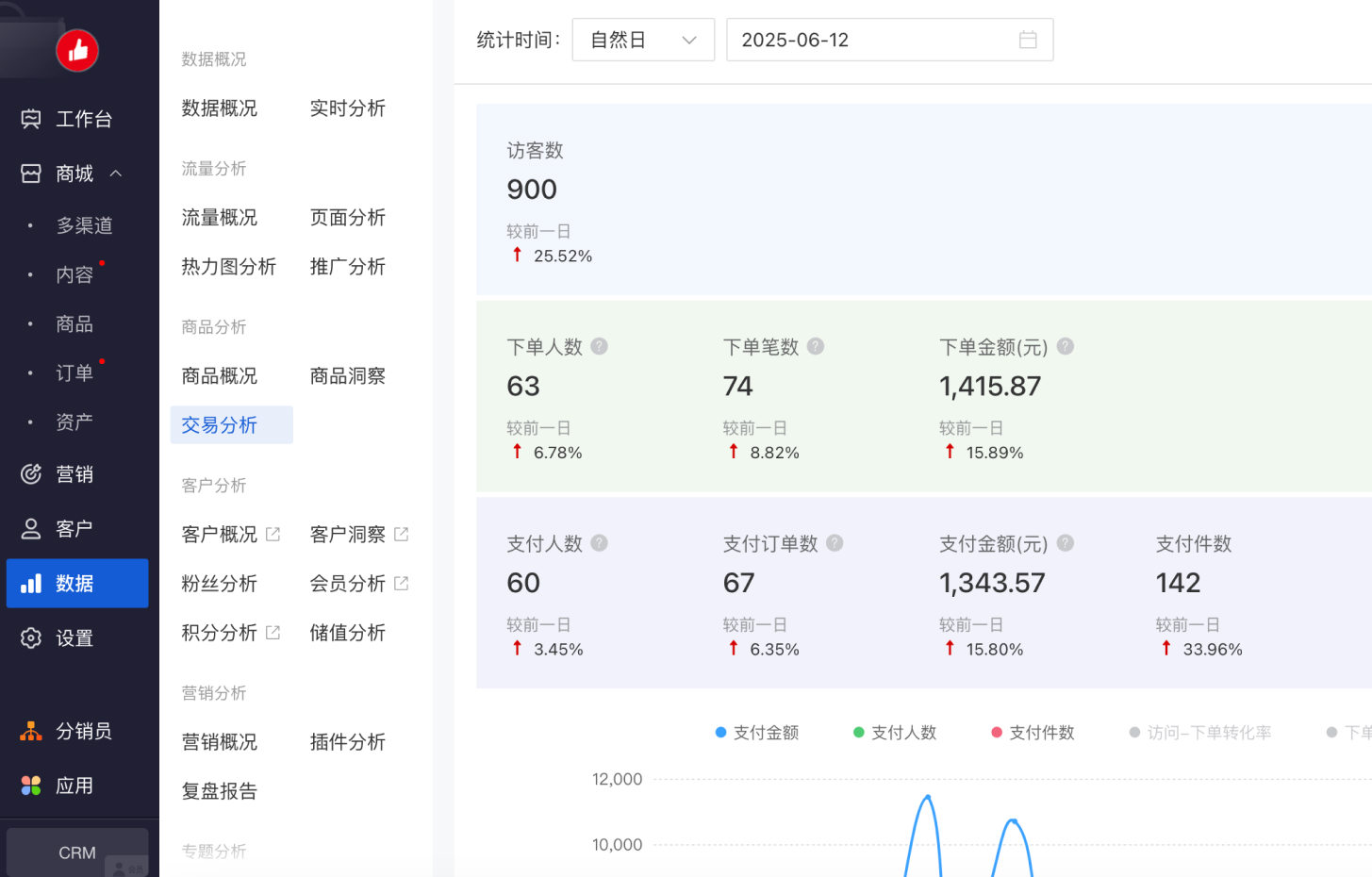Image resolution: width=1372 pixels, height=877 pixels.
Task: Click the orange 分销员 distributor icon
Action: pos(29,730)
